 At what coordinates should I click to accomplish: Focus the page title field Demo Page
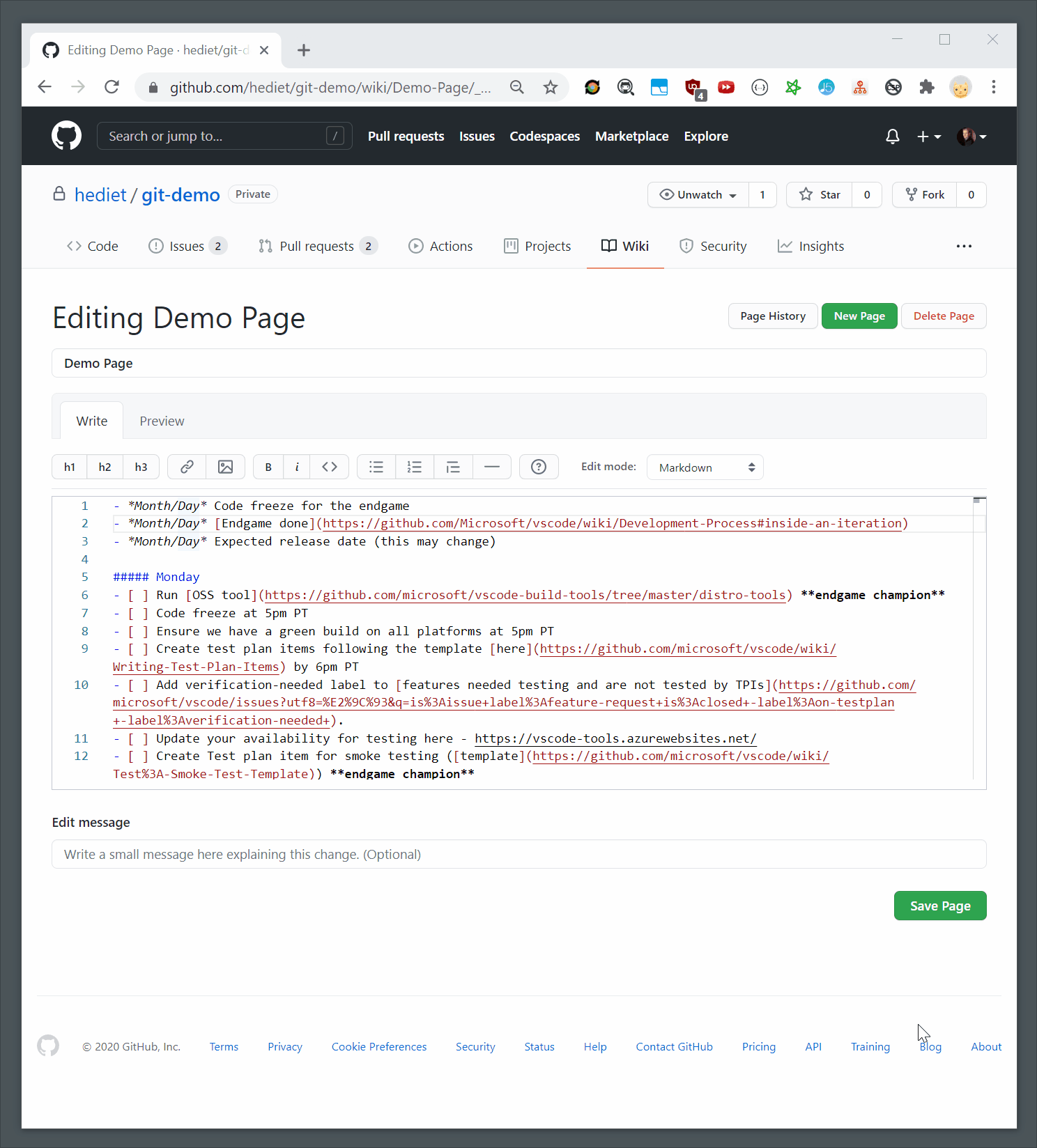tap(519, 363)
